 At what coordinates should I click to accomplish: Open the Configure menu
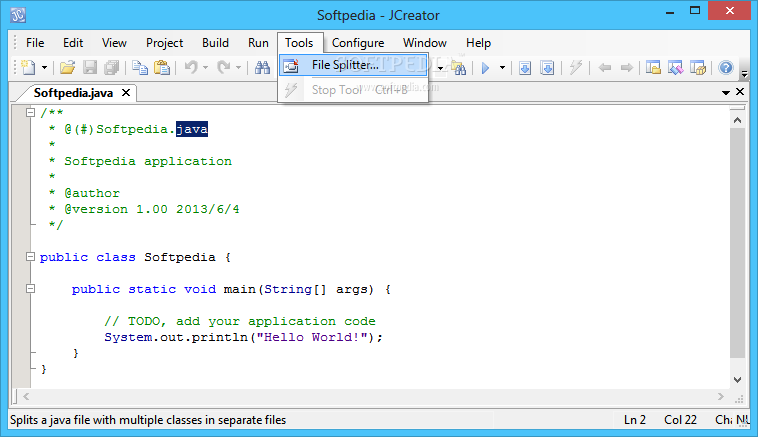coord(358,43)
